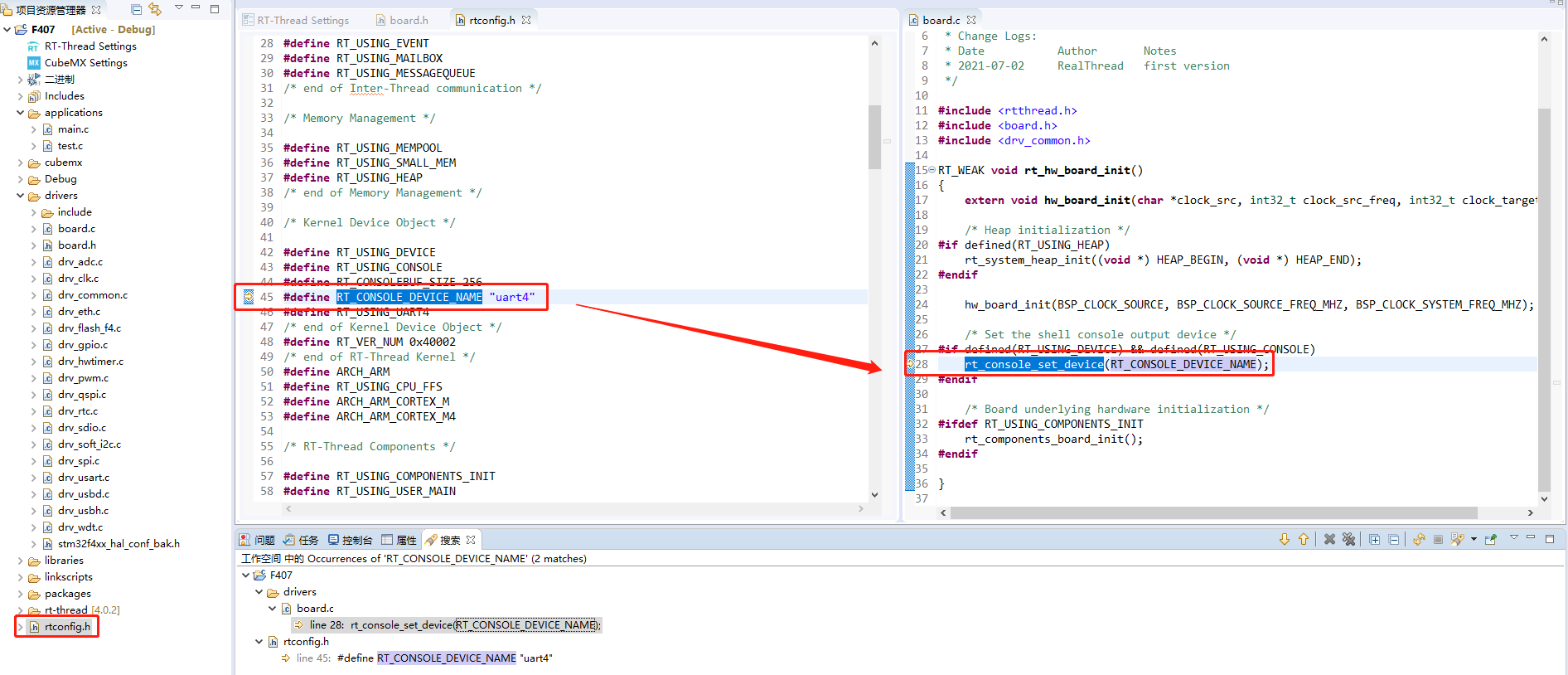Open search view menu triangle
Screen dimensions: 1568x675
coord(1514,537)
